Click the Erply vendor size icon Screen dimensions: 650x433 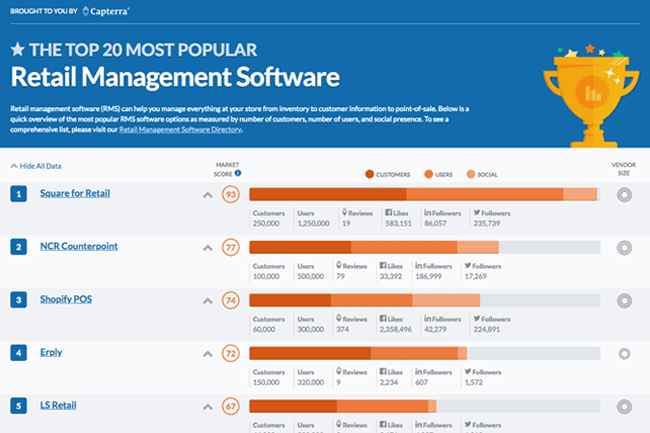pos(624,354)
